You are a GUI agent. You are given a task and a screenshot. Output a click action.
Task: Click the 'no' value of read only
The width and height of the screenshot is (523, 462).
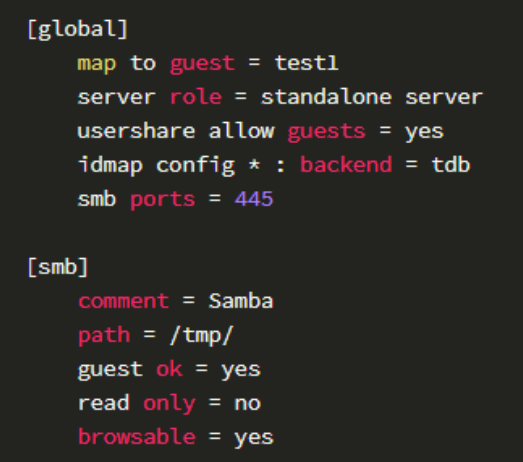(x=247, y=404)
